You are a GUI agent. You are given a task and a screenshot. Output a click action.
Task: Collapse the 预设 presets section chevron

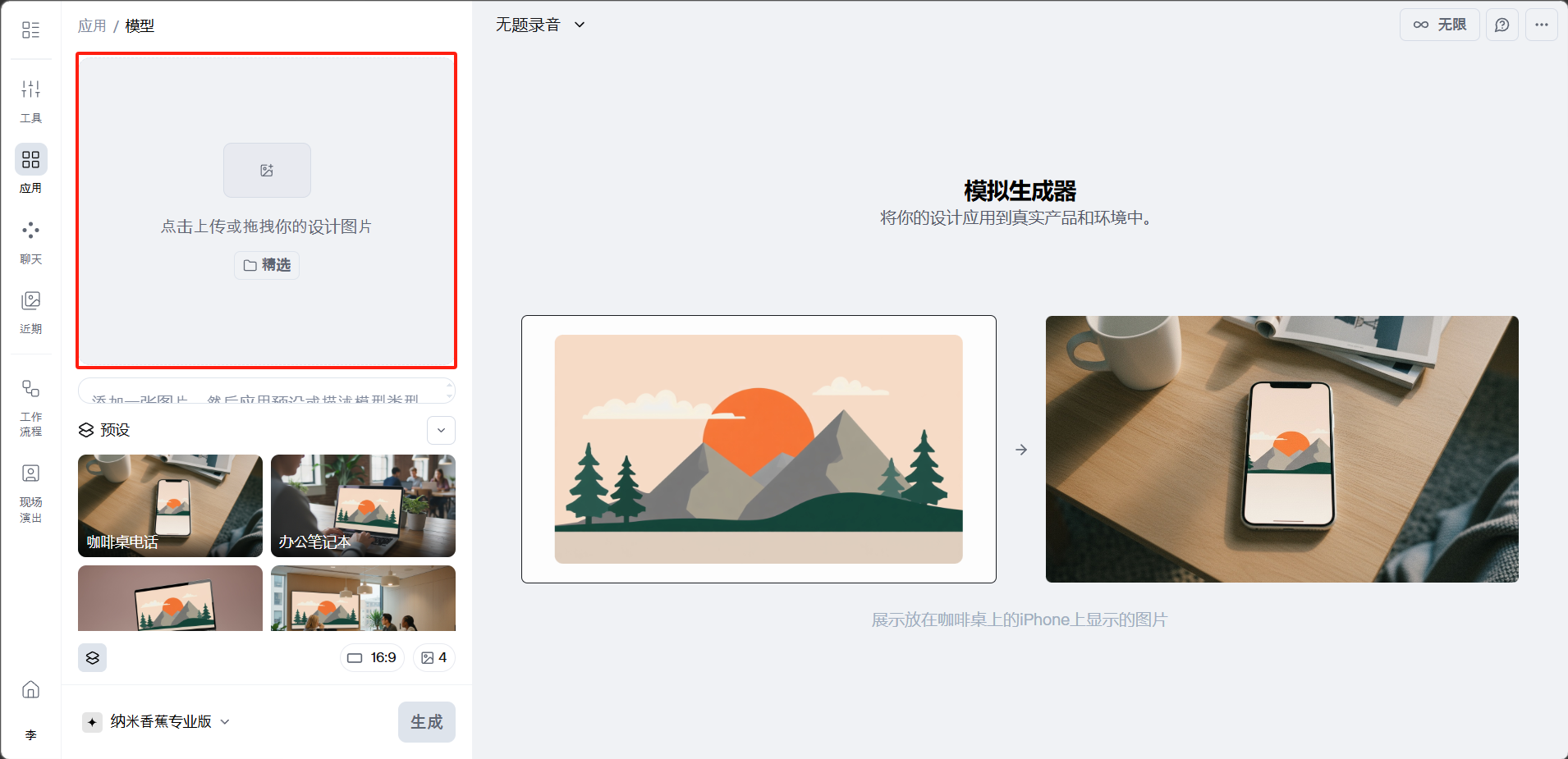click(441, 430)
